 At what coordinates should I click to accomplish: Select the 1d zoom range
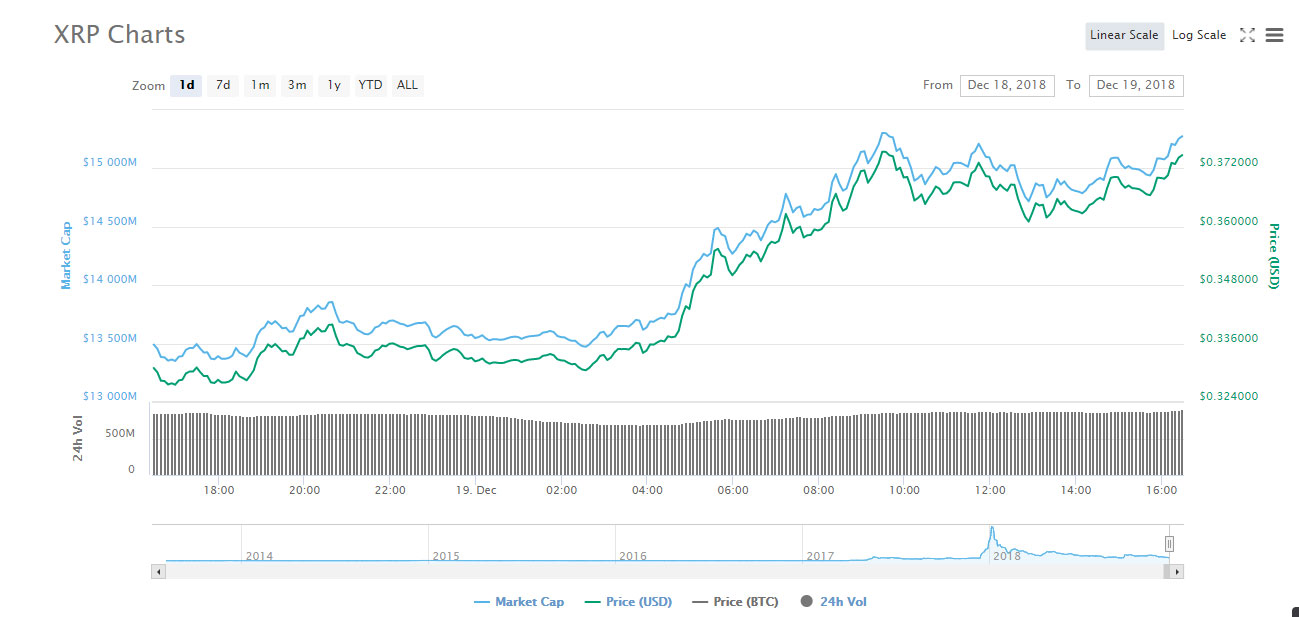[187, 85]
